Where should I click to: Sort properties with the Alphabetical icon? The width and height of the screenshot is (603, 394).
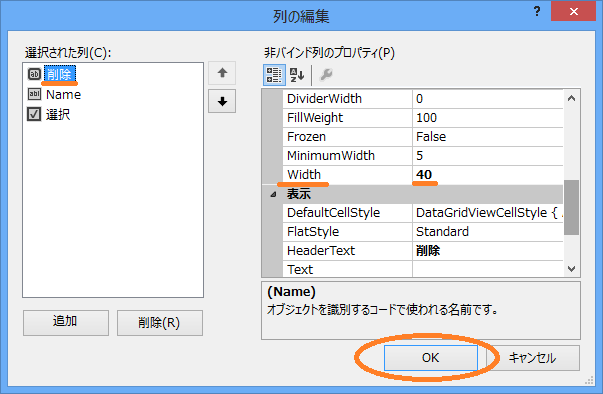click(297, 75)
